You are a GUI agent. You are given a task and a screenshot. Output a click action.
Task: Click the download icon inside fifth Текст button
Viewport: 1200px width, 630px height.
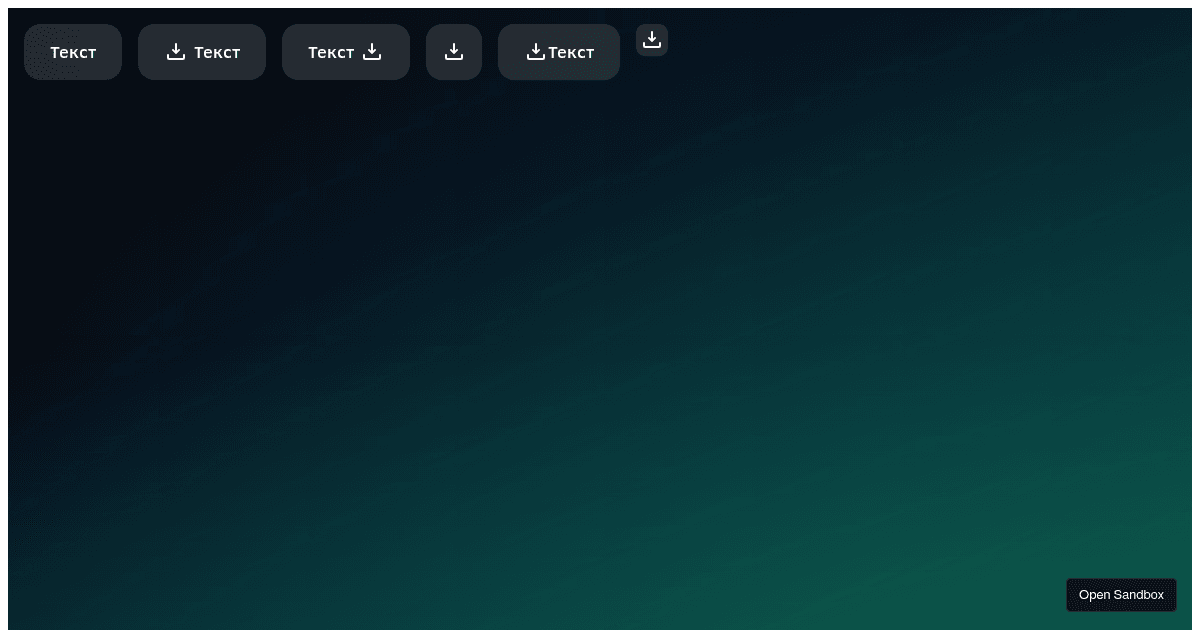(536, 51)
